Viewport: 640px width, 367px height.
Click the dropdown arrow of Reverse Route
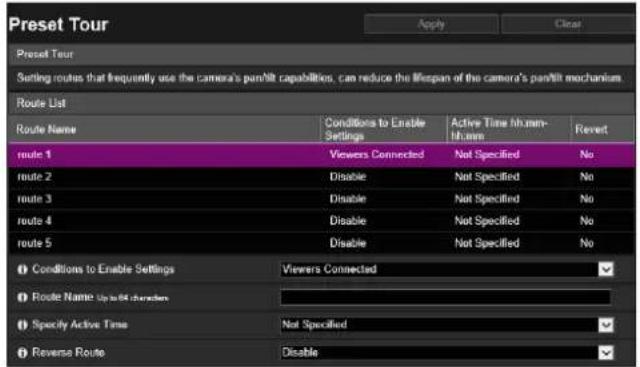point(606,353)
